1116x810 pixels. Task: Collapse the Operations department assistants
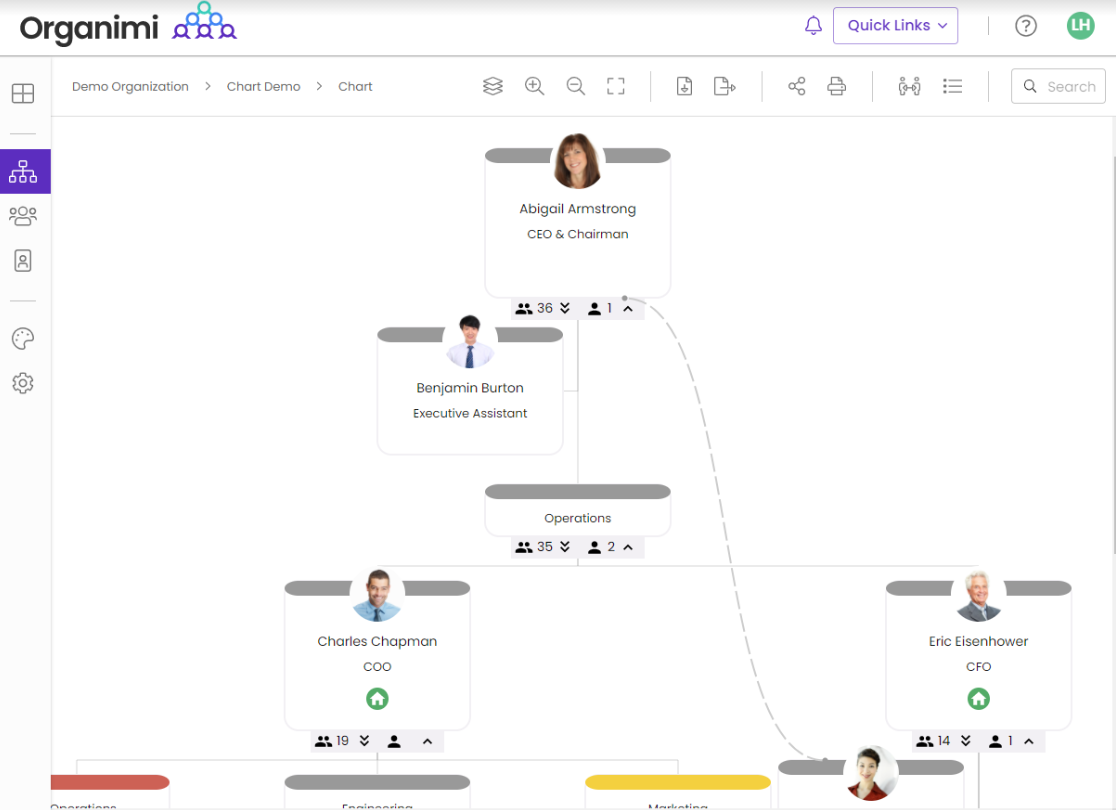pyautogui.click(x=628, y=547)
